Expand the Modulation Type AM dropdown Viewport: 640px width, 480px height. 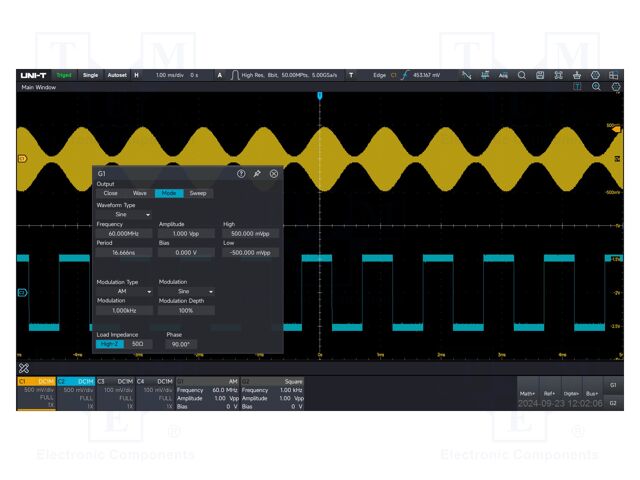click(124, 291)
